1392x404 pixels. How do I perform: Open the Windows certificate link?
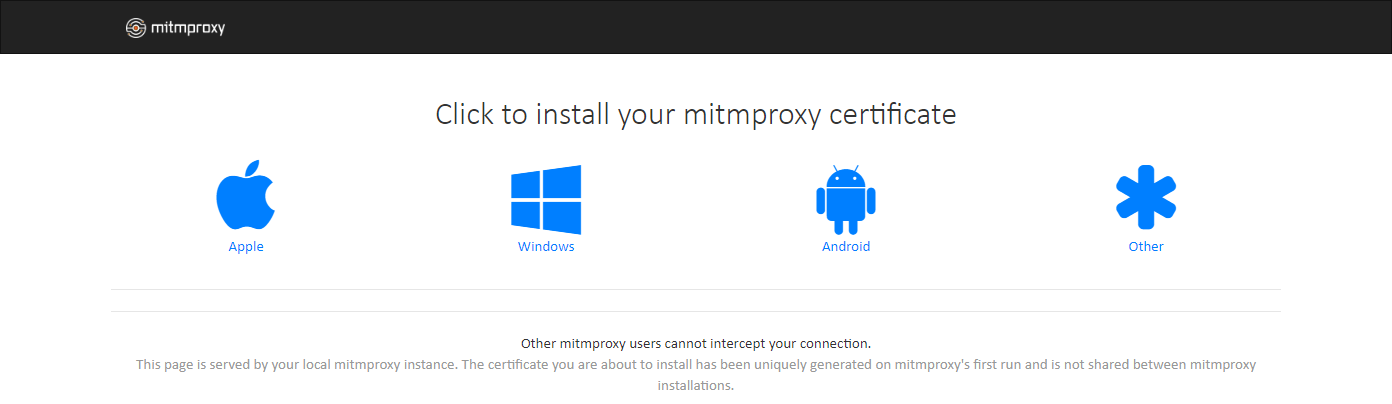point(546,246)
